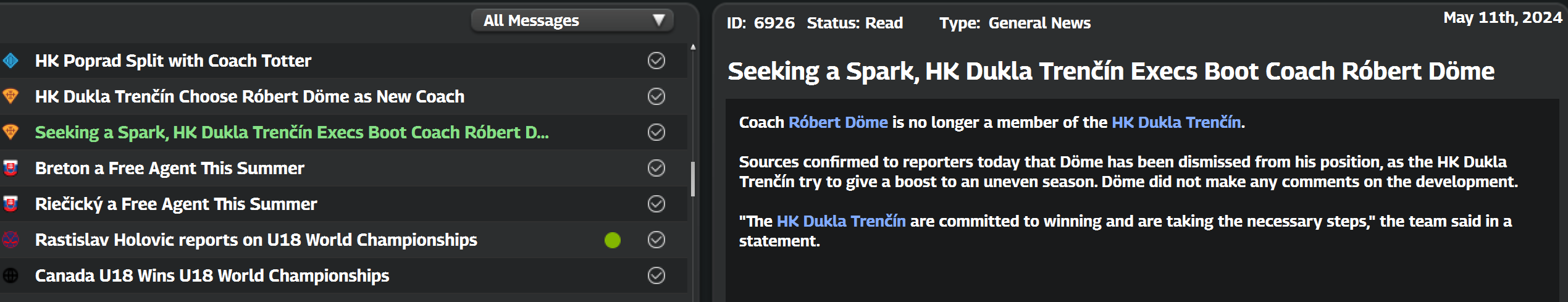Click Slovakia crest beside Riečický message
The image size is (1568, 302).
10,204
